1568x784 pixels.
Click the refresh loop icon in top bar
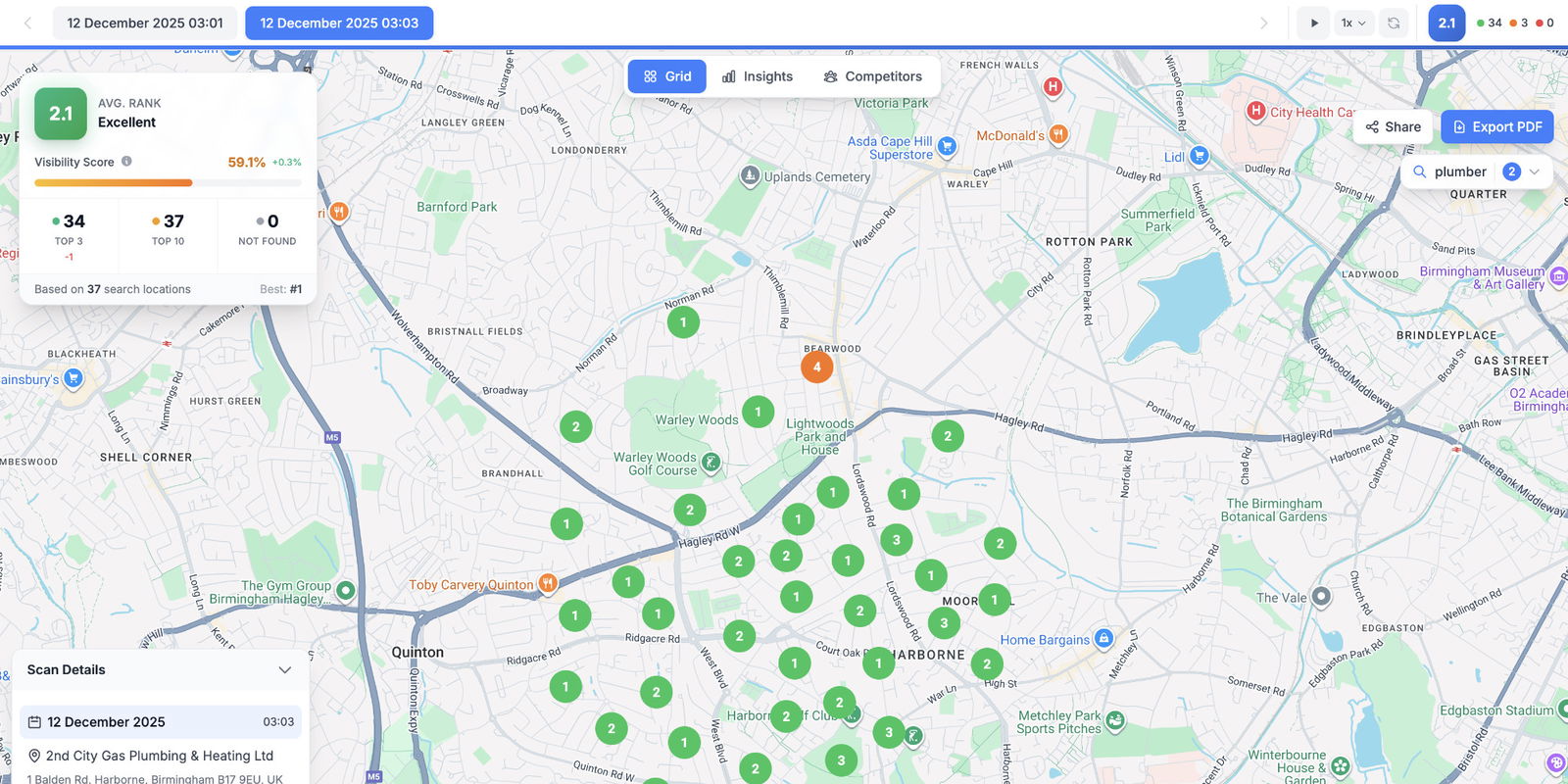[1394, 24]
